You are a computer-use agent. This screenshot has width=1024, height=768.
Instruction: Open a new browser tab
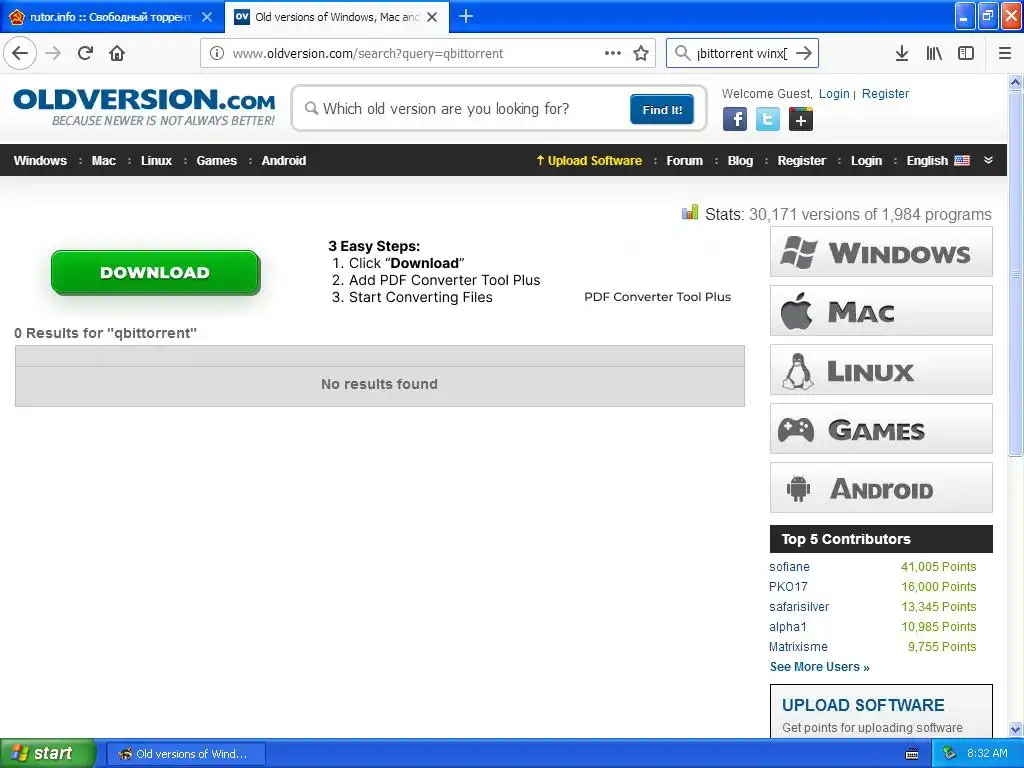[466, 16]
